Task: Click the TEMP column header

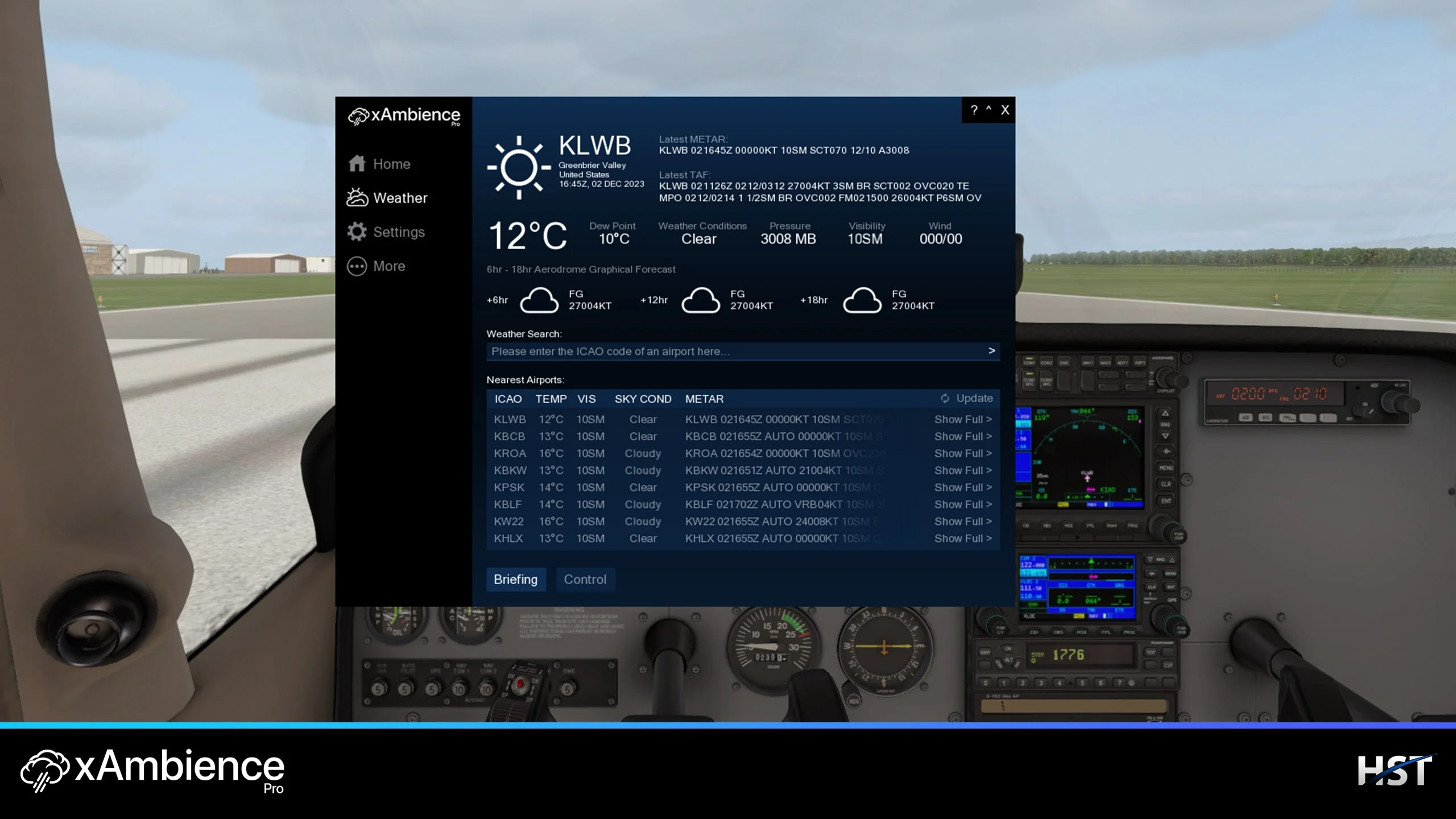Action: point(551,399)
